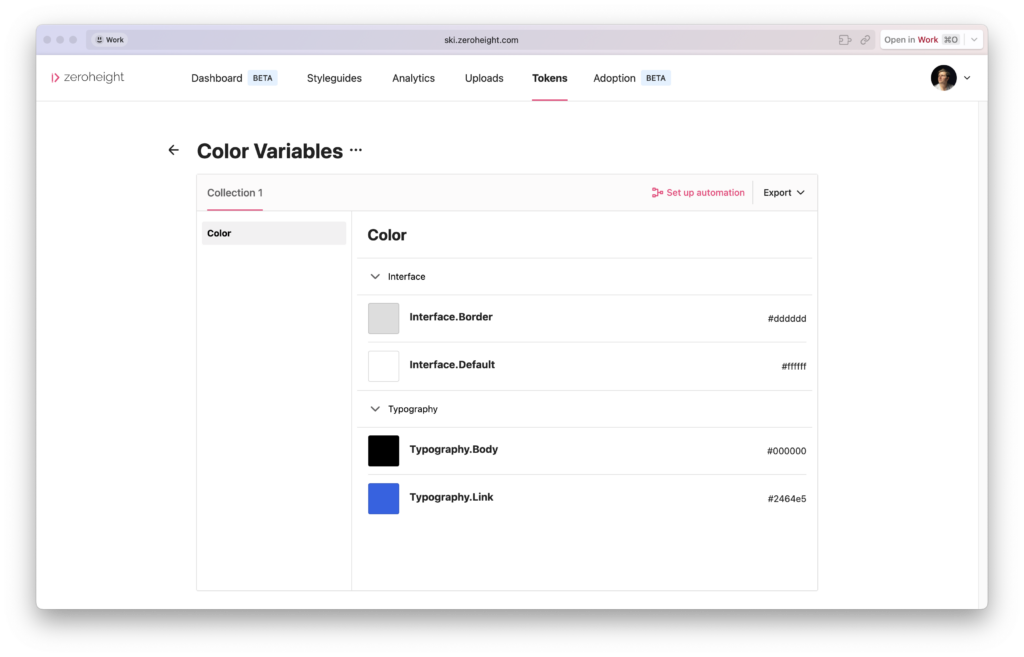Click the Typography.Body black swatch
Viewport: 1024px width, 657px height.
(x=383, y=451)
